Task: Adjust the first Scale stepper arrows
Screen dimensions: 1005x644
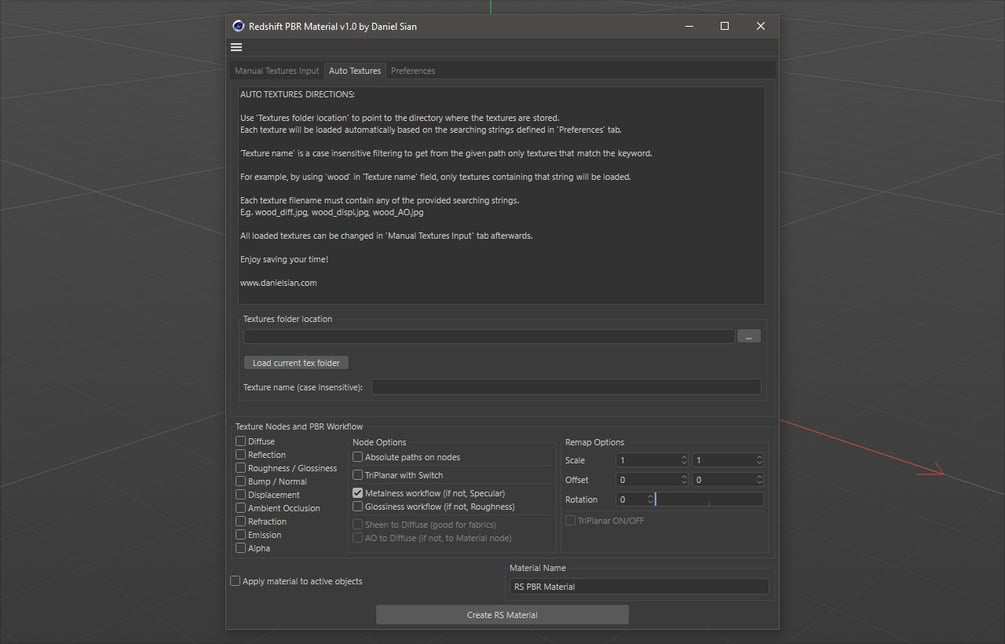Action: 684,460
